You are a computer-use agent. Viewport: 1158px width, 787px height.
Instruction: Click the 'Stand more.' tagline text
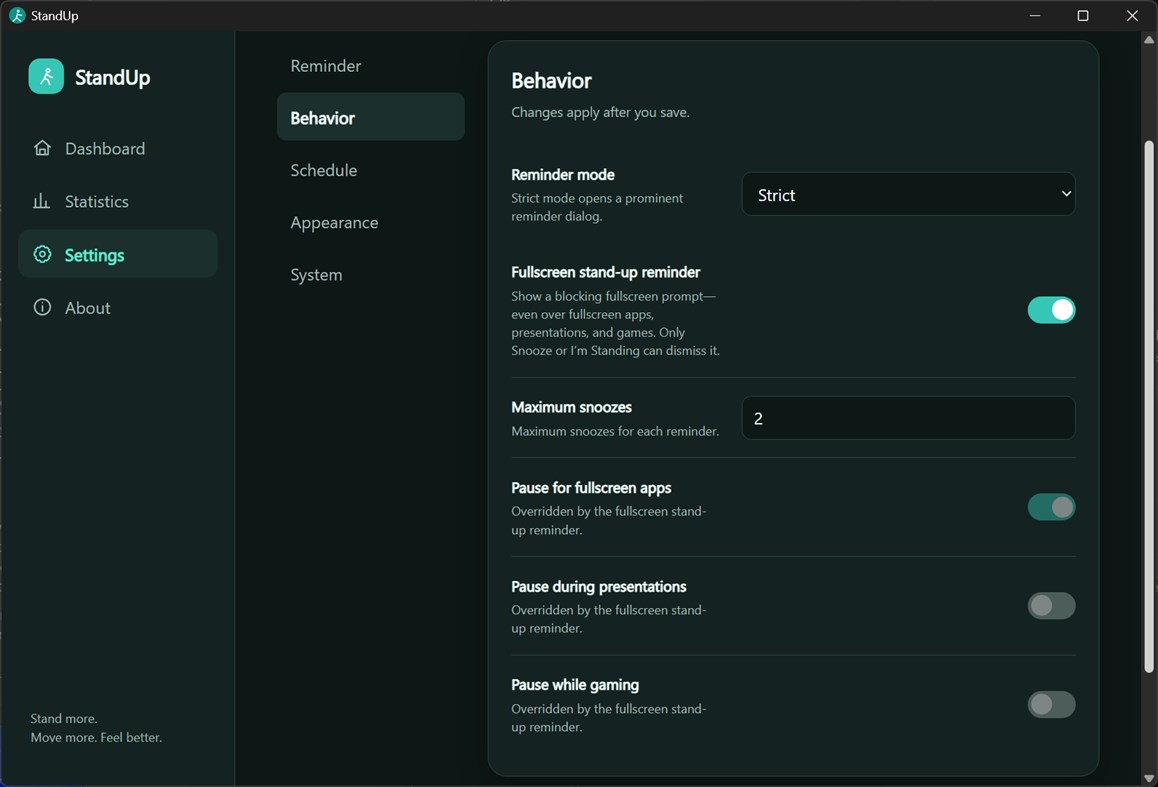pyautogui.click(x=64, y=718)
